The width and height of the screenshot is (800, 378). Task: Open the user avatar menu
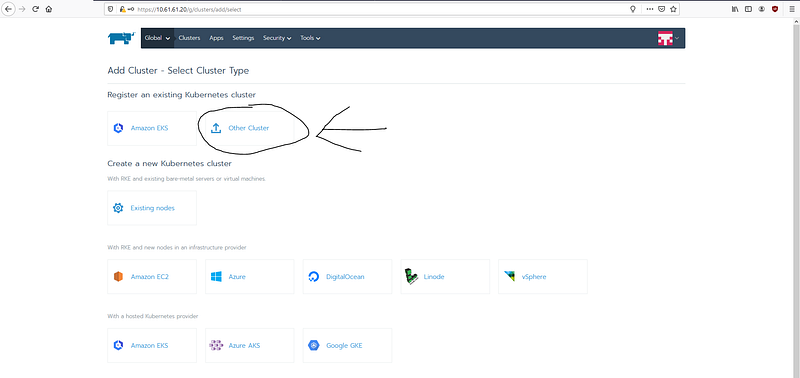(x=668, y=38)
